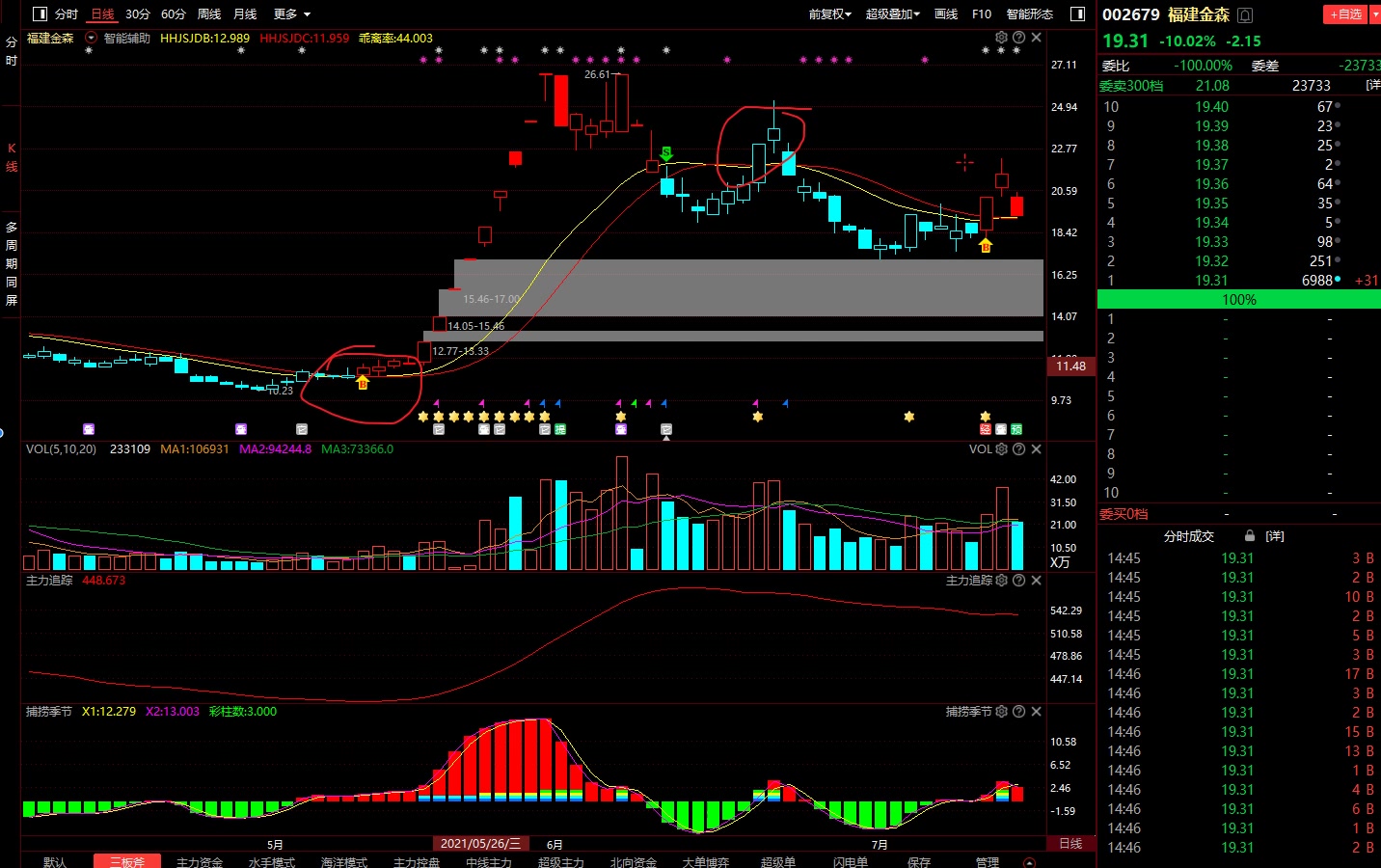Screen dimensions: 1381x868
Task: Close the VOL indicator panel
Action: [1036, 449]
